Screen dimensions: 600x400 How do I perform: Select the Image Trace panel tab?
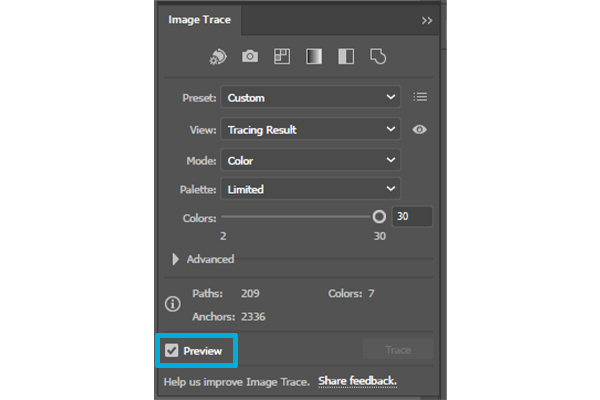[198, 19]
